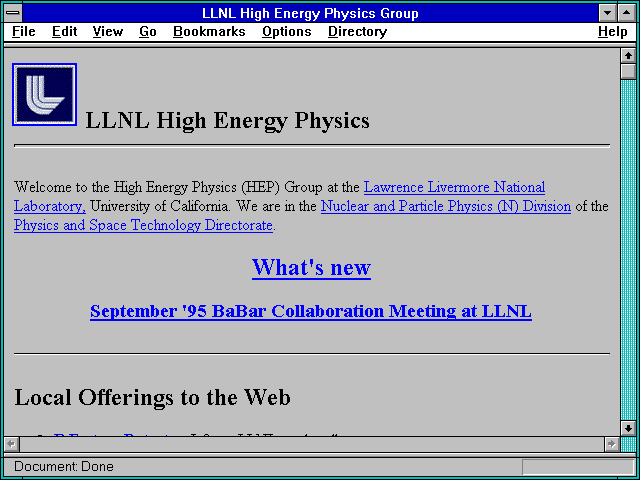Open the Directory menu
Image resolution: width=640 pixels, height=480 pixels.
358,32
